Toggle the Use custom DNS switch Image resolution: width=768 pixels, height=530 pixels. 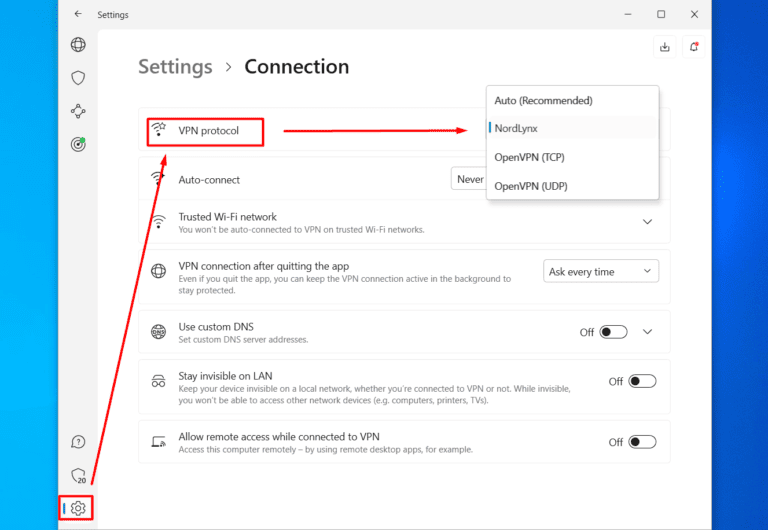point(613,332)
